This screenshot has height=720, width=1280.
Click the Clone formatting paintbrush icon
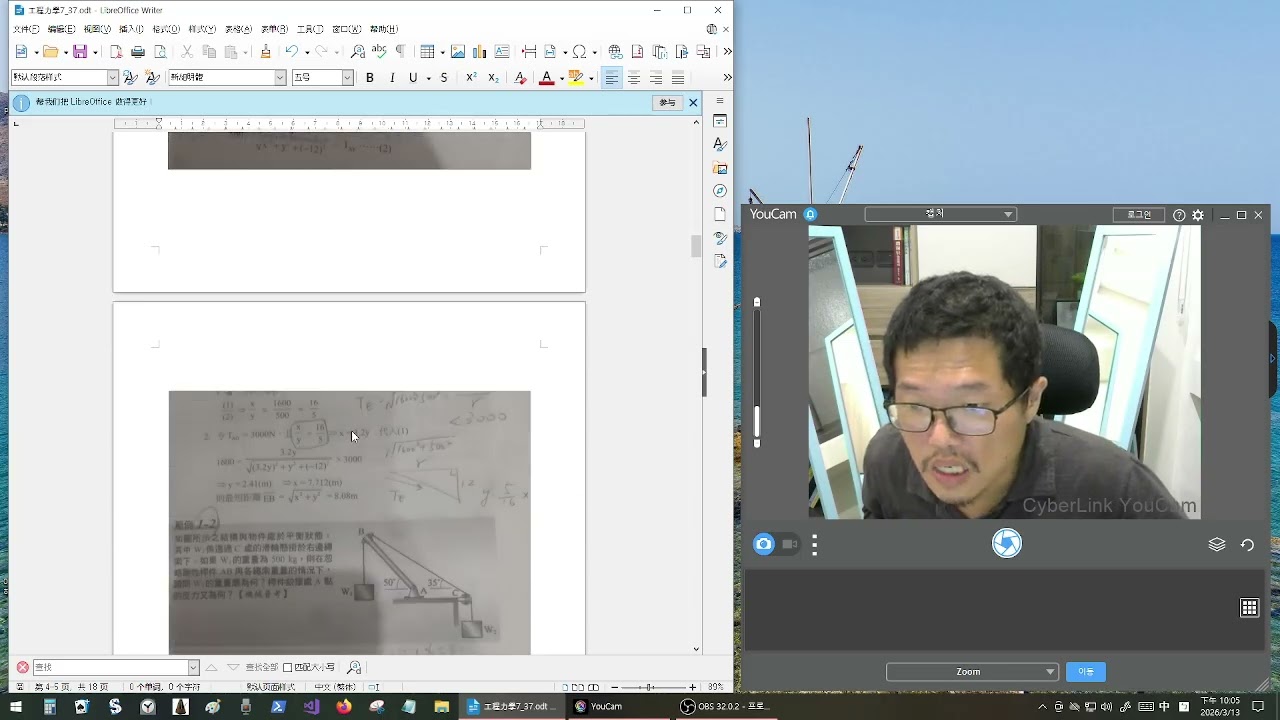(x=265, y=52)
